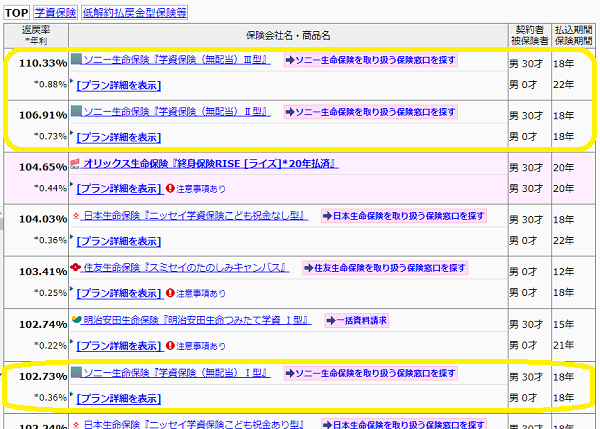This screenshot has height=429, width=600.
Task: Click Meiji Yasuda green logo icon
Action: coord(77,319)
